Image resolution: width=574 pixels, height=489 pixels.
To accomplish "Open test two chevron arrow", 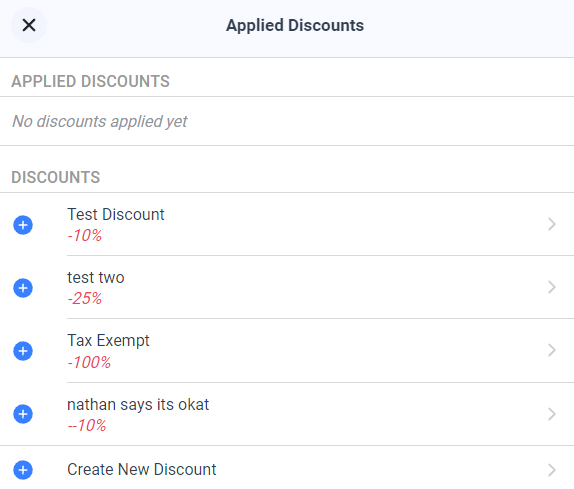I will tap(552, 287).
